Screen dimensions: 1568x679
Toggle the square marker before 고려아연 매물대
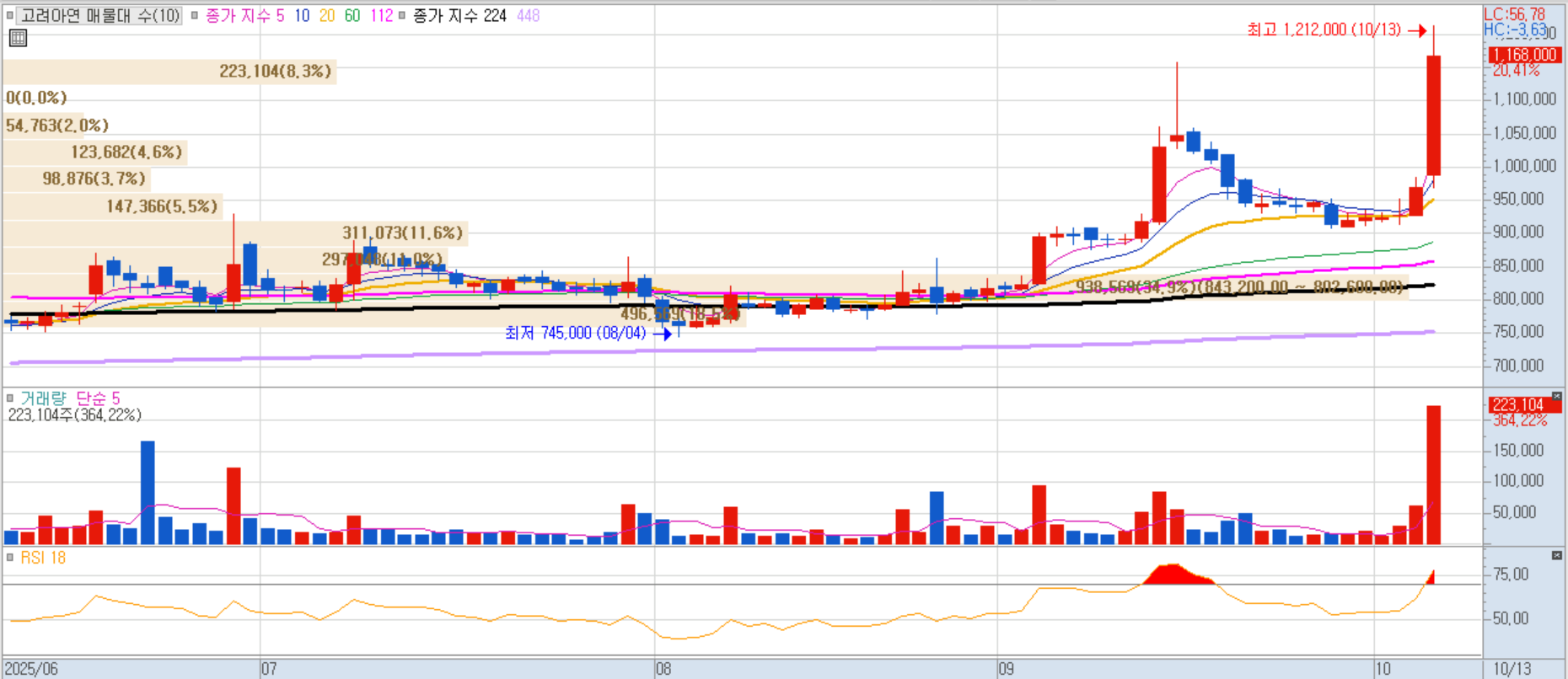(x=10, y=15)
